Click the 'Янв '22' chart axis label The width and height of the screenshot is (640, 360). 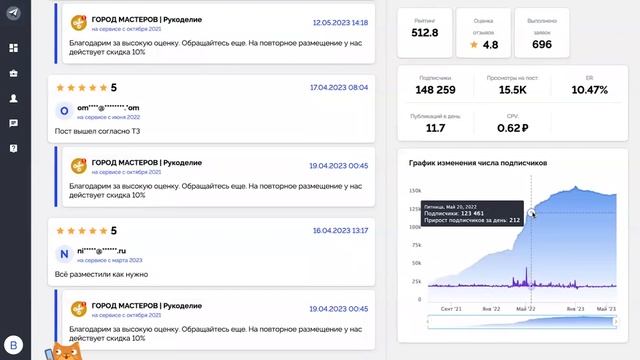[491, 309]
